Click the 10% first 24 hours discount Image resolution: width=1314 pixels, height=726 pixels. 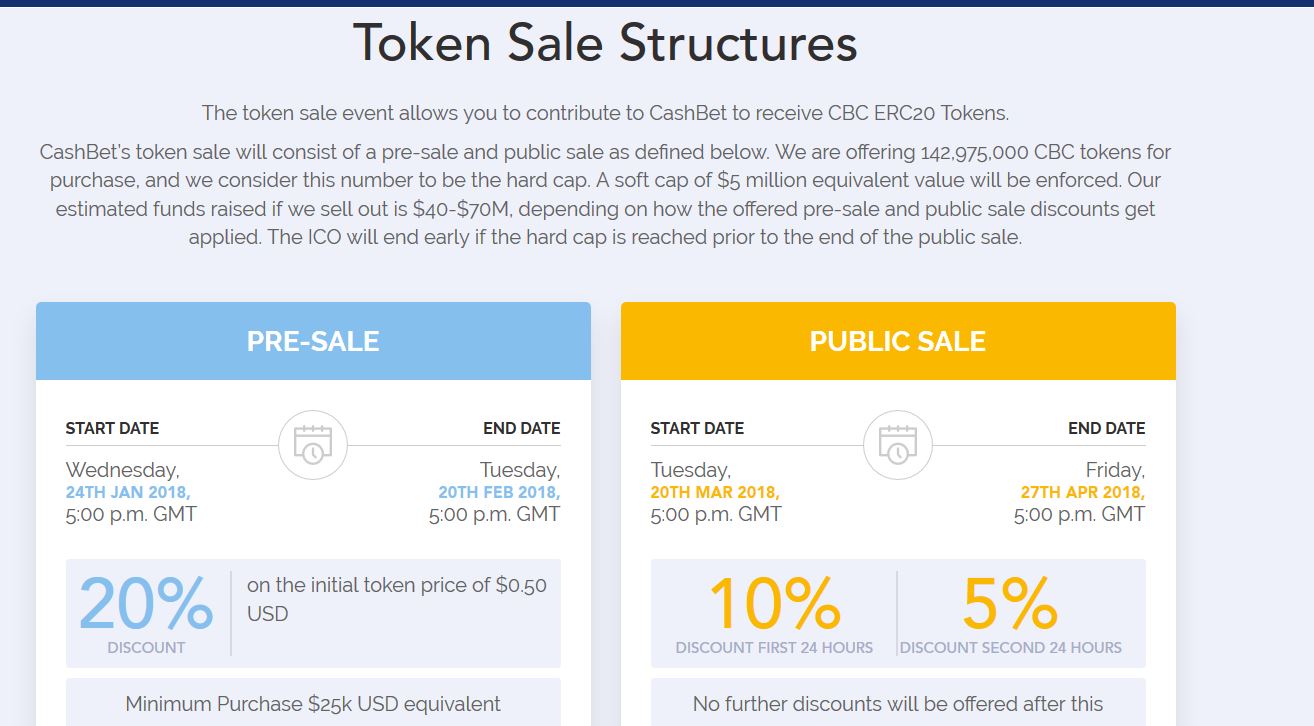click(x=774, y=603)
